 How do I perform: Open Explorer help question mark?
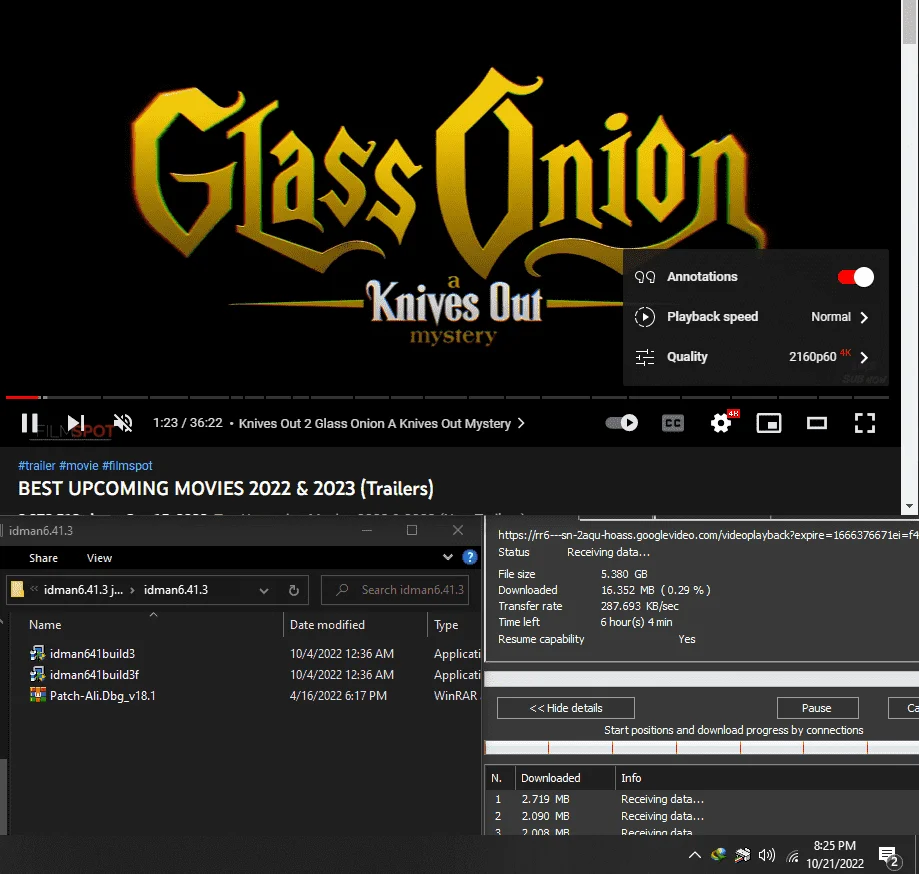tap(470, 557)
